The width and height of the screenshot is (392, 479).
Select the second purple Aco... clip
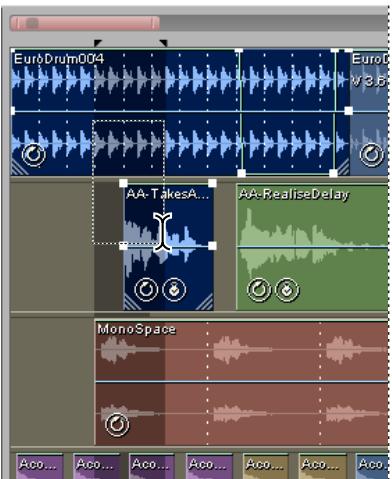[x=97, y=466]
